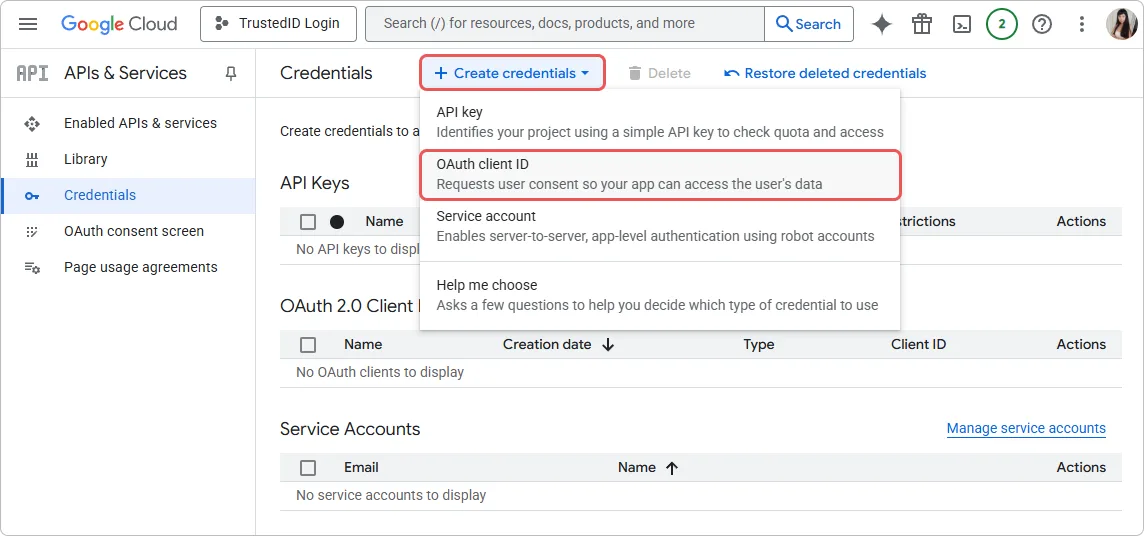
Task: Click the user profile avatar
Action: [x=1120, y=24]
